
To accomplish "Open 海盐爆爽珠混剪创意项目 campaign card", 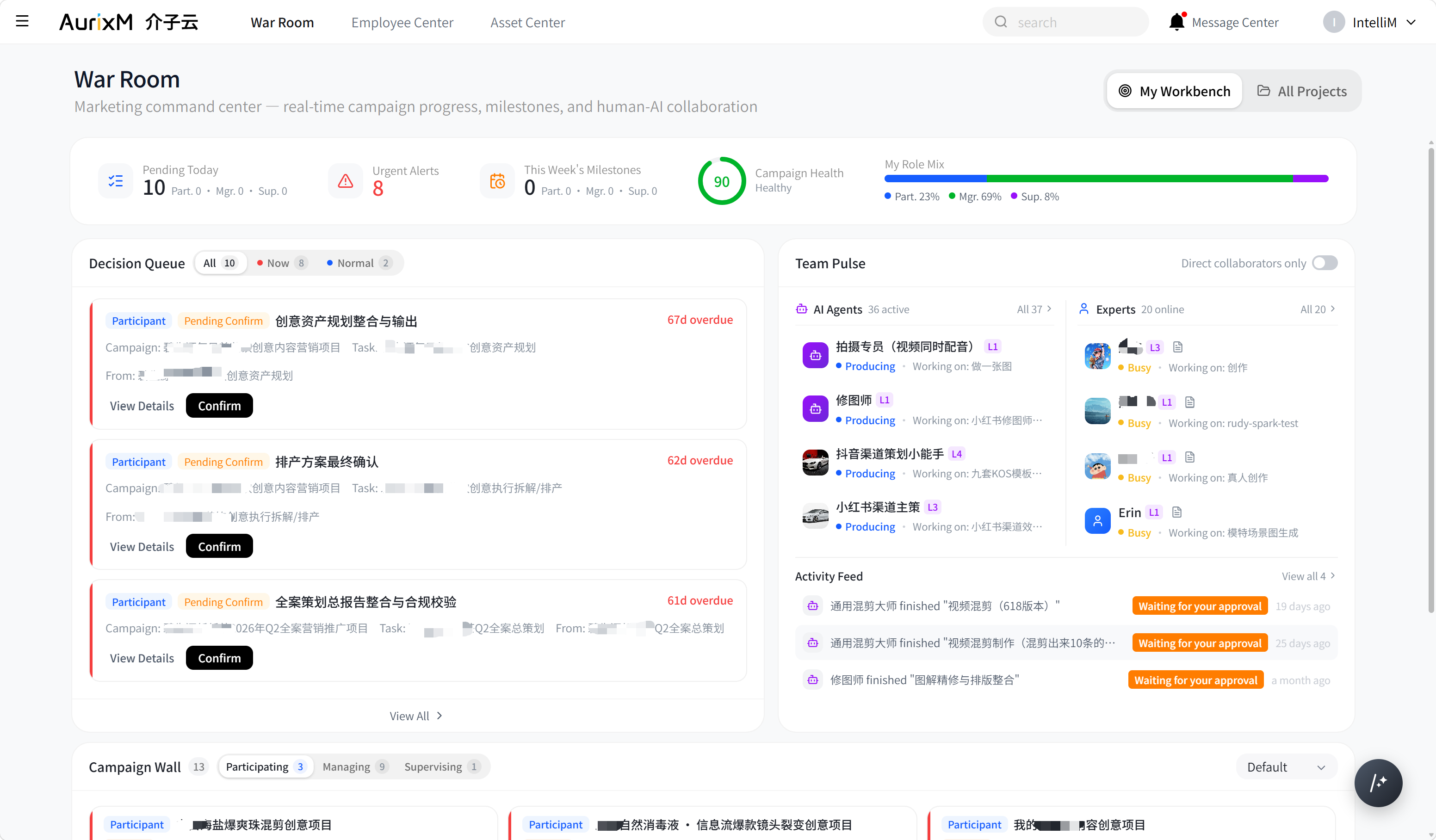I will 293,823.
